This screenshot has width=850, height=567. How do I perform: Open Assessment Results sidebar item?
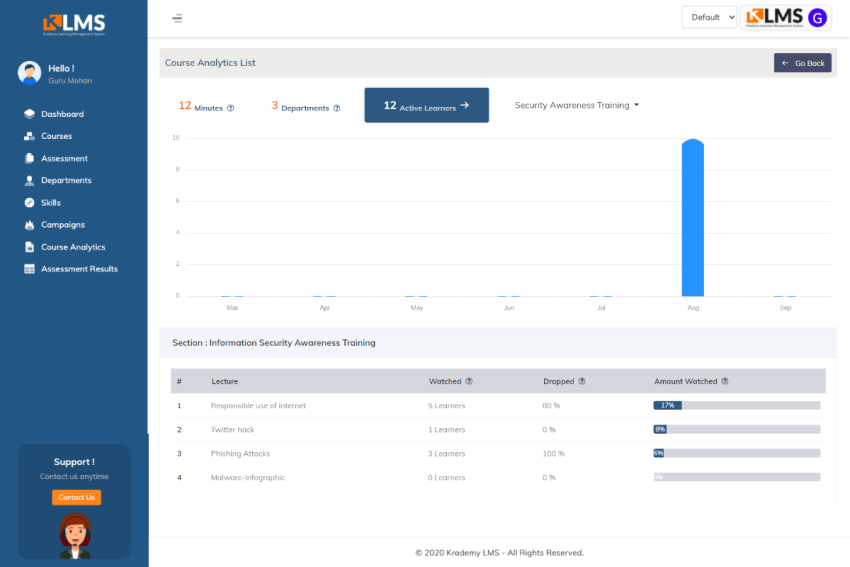79,269
